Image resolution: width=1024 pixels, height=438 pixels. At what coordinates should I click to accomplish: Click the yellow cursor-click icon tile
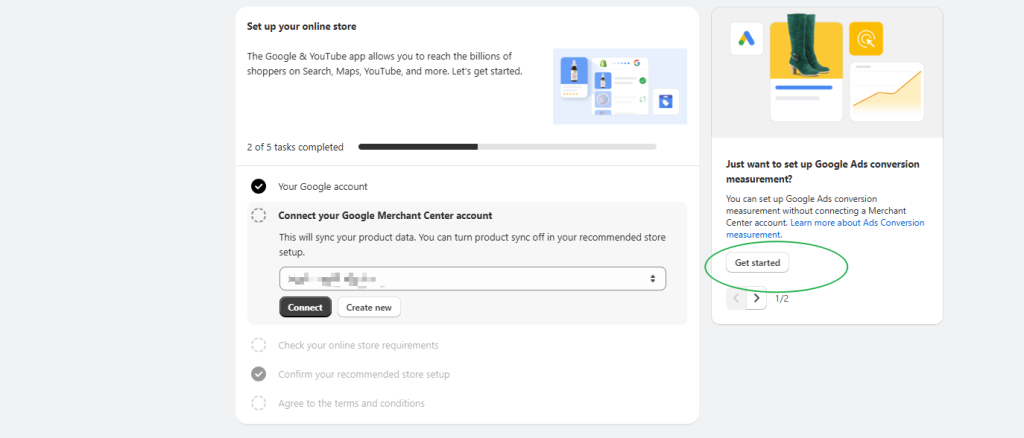coord(866,39)
